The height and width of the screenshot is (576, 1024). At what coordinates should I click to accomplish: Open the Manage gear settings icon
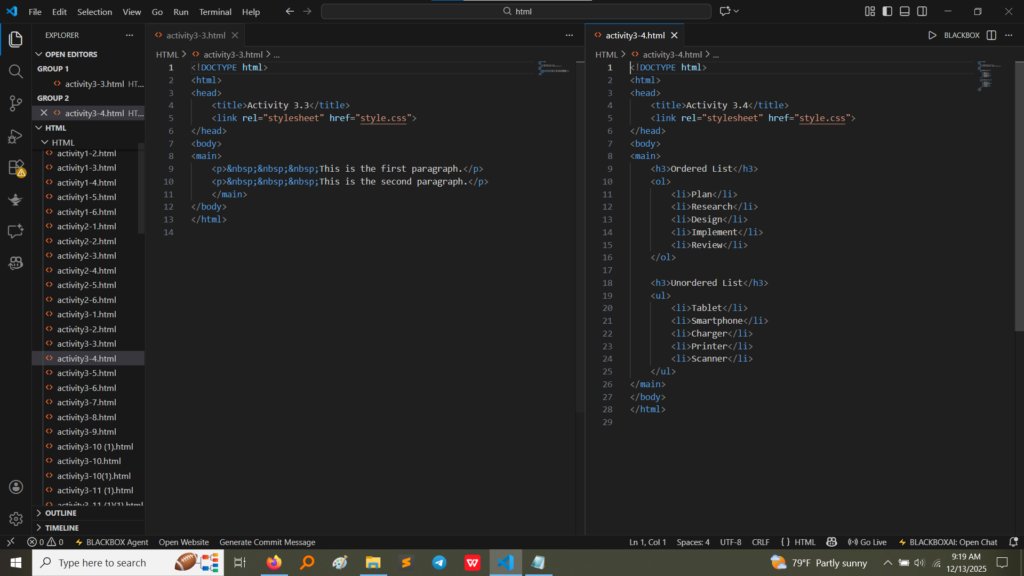pyautogui.click(x=15, y=519)
